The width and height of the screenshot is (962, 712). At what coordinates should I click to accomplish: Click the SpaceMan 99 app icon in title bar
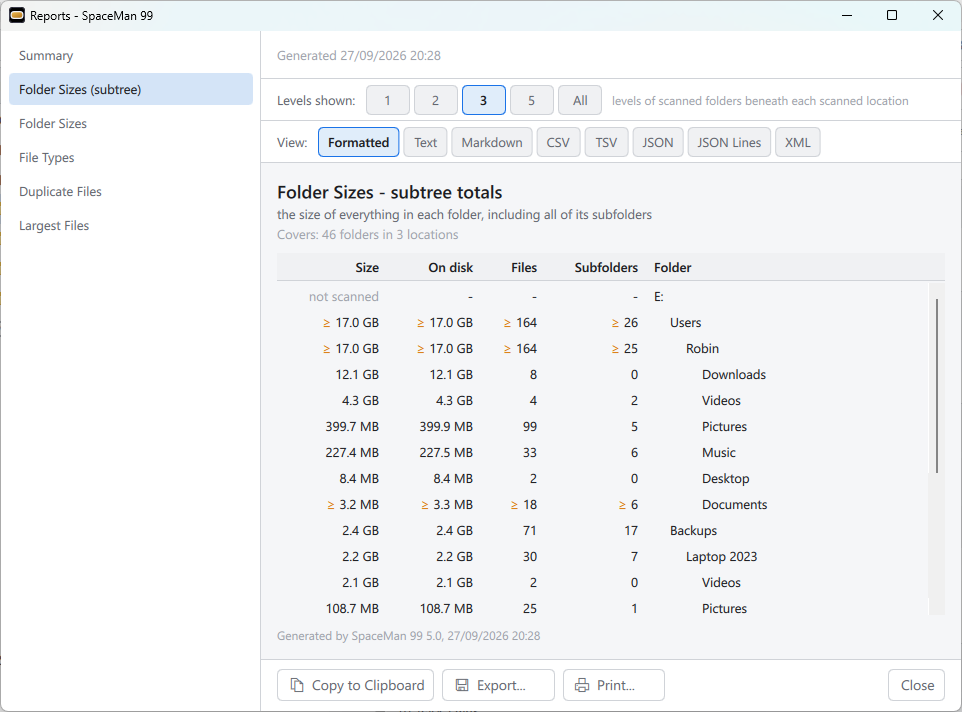(x=17, y=15)
